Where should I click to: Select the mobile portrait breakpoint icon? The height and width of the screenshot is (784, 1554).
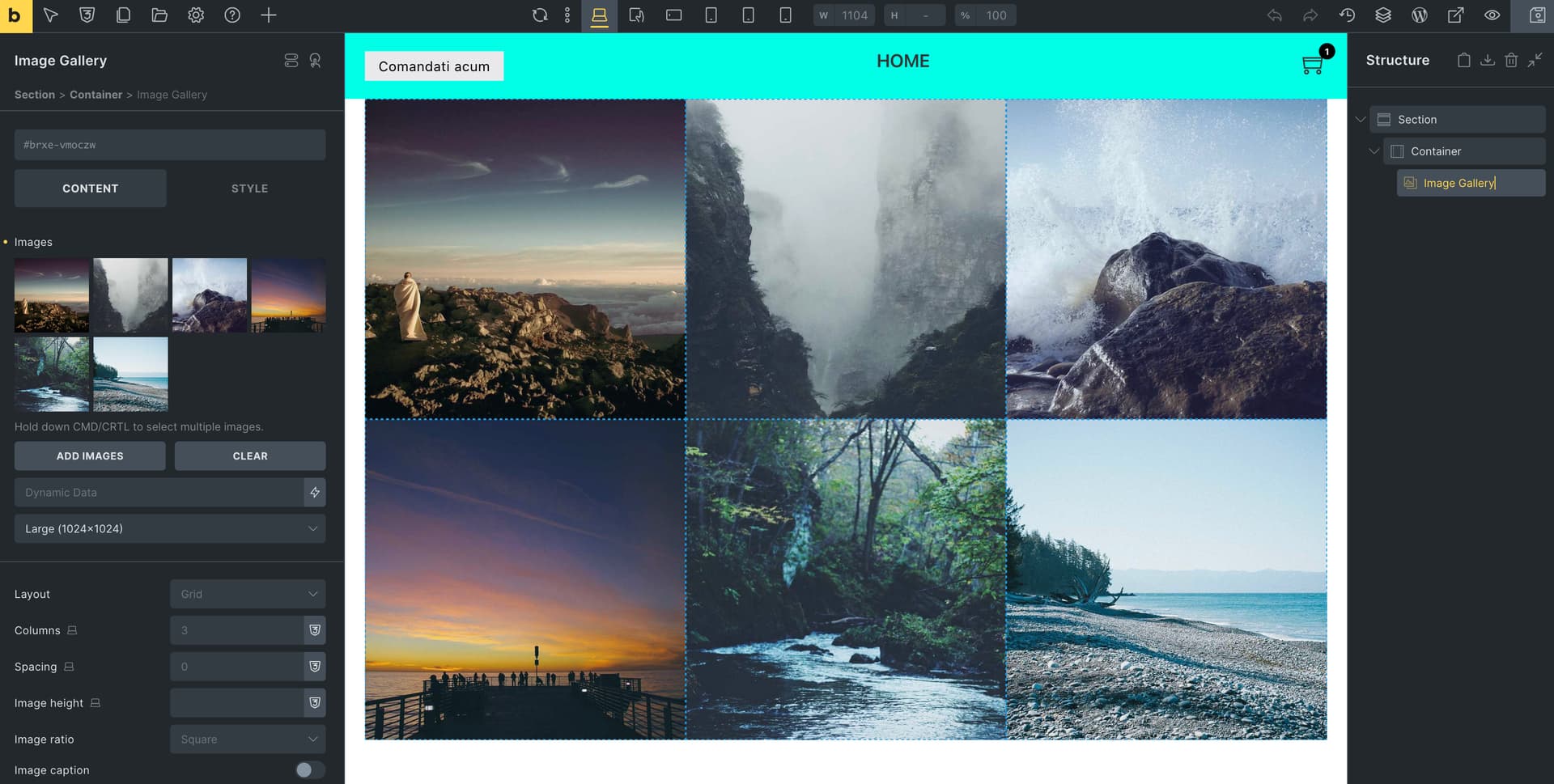point(786,15)
